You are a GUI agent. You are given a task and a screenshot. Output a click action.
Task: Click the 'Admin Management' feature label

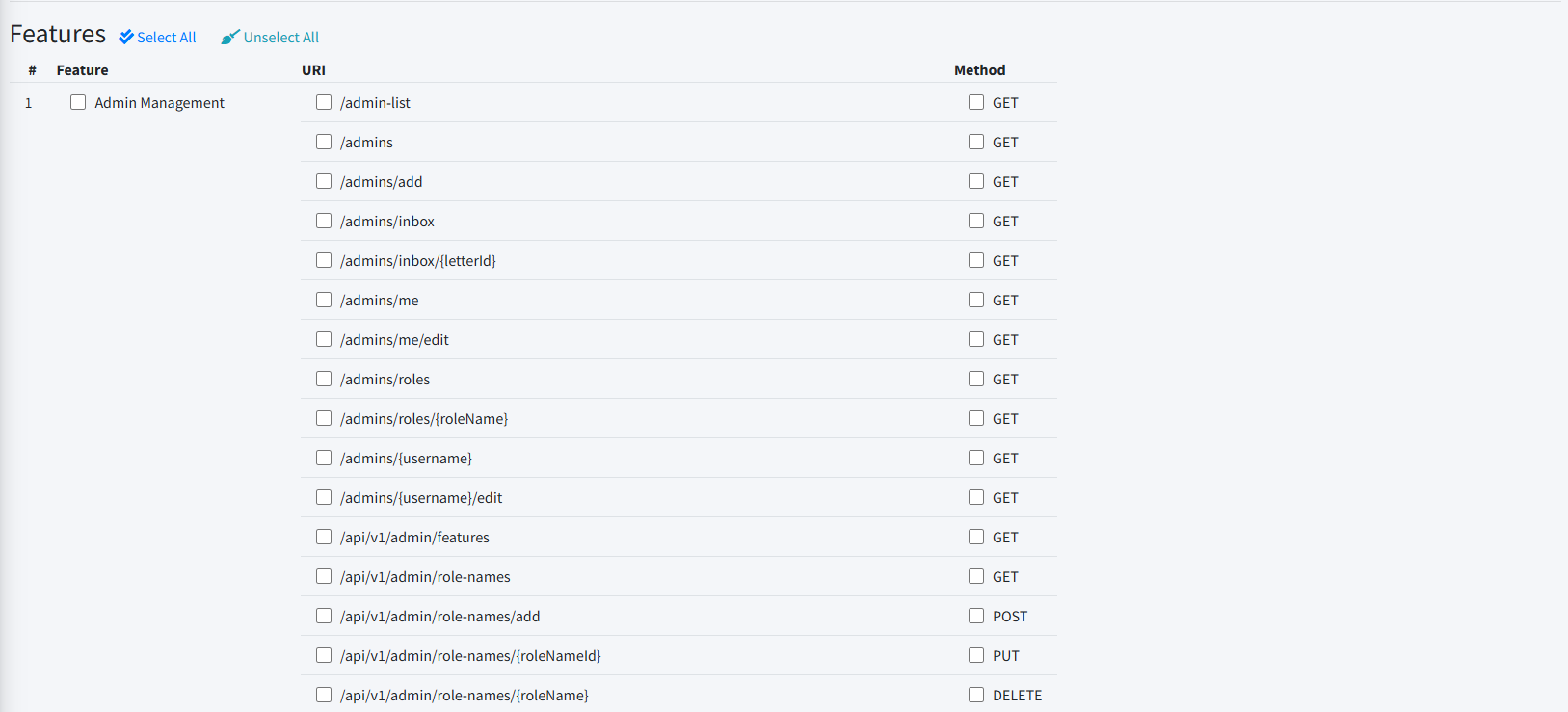pos(159,103)
